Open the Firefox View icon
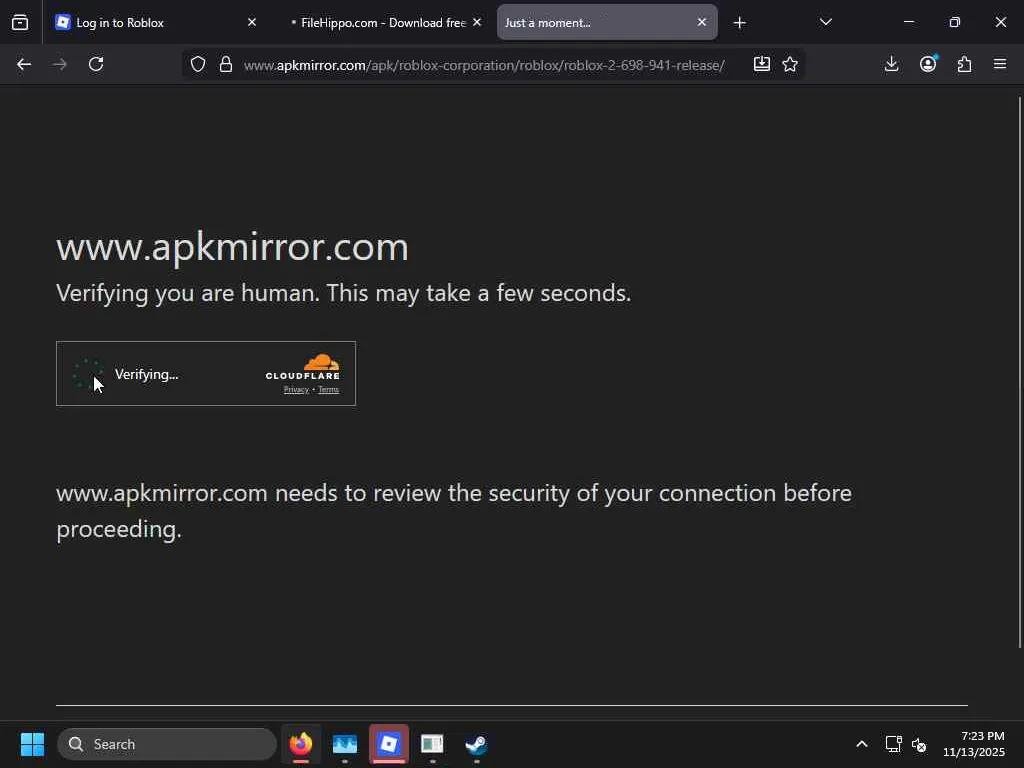The width and height of the screenshot is (1024, 768). (x=20, y=22)
